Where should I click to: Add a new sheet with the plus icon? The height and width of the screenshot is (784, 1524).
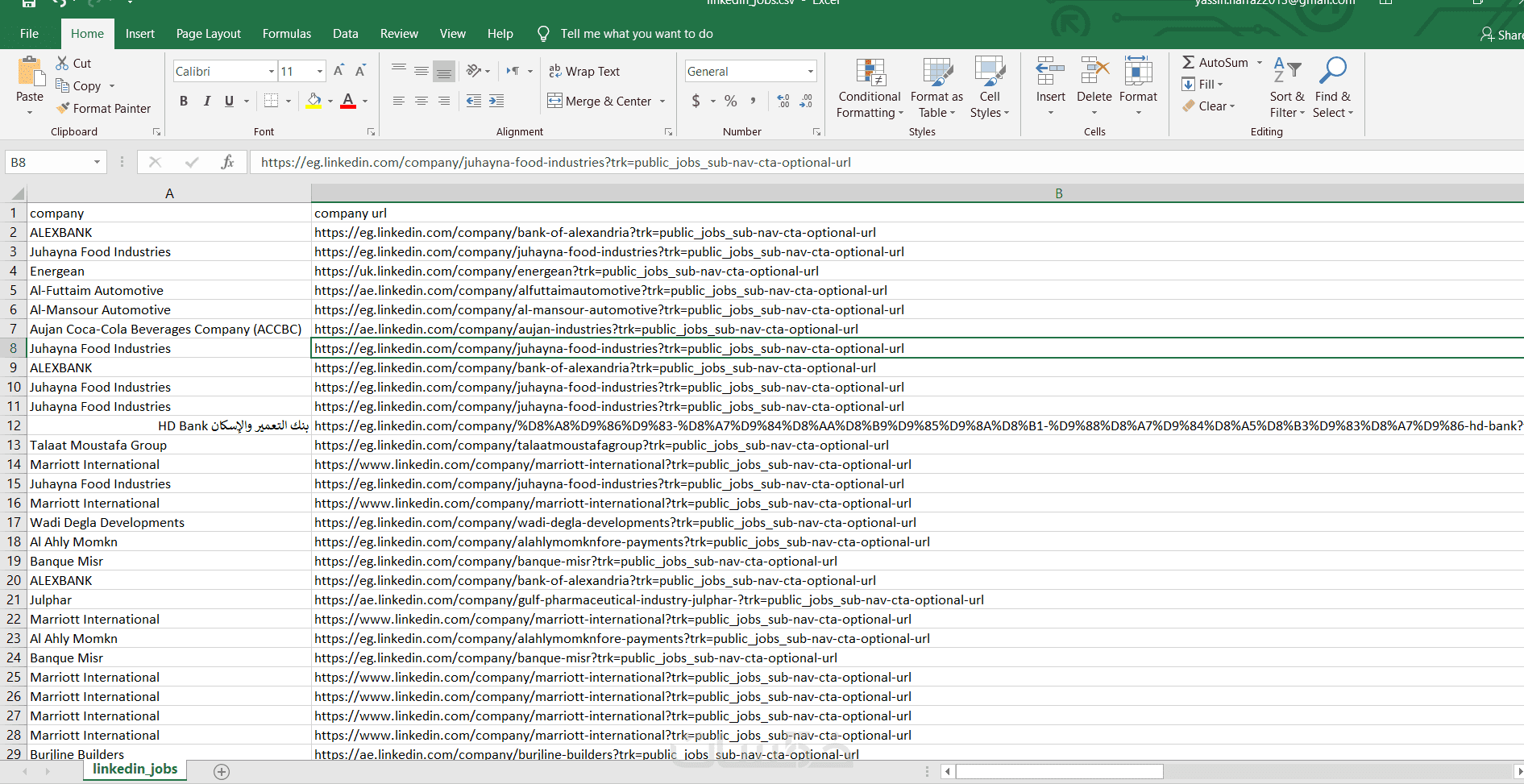[x=222, y=772]
